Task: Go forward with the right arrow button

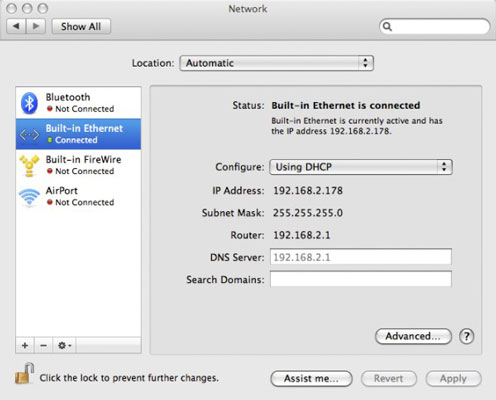Action: point(36,26)
